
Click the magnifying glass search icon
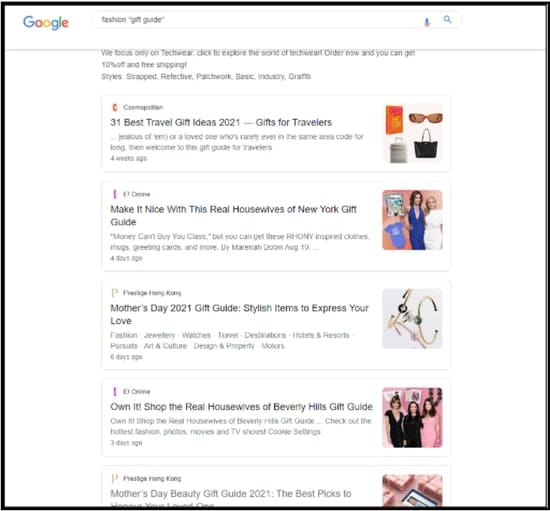[x=447, y=19]
